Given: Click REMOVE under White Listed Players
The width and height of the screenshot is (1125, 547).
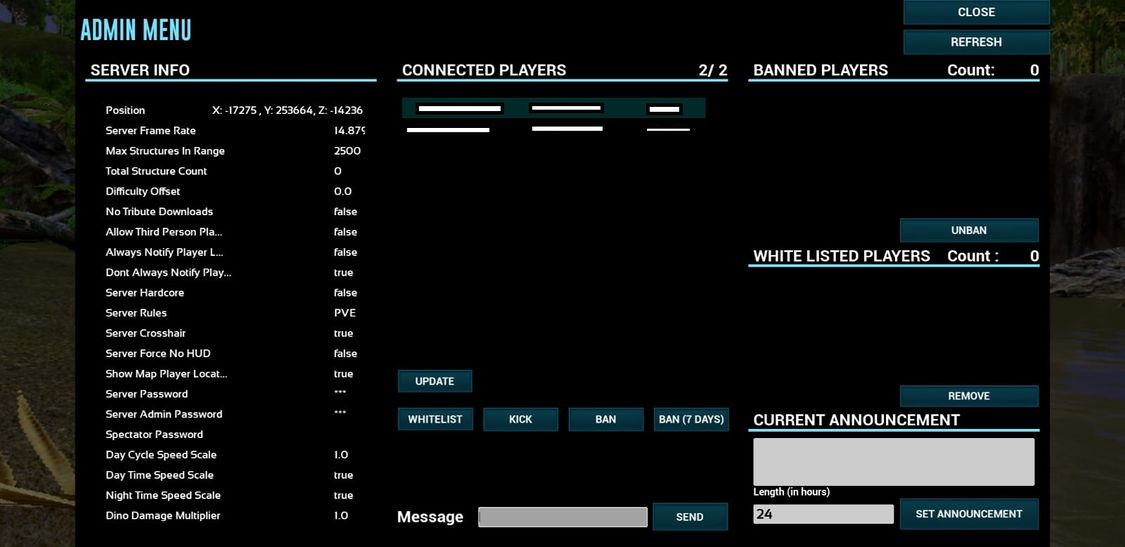Looking at the screenshot, I should point(968,396).
